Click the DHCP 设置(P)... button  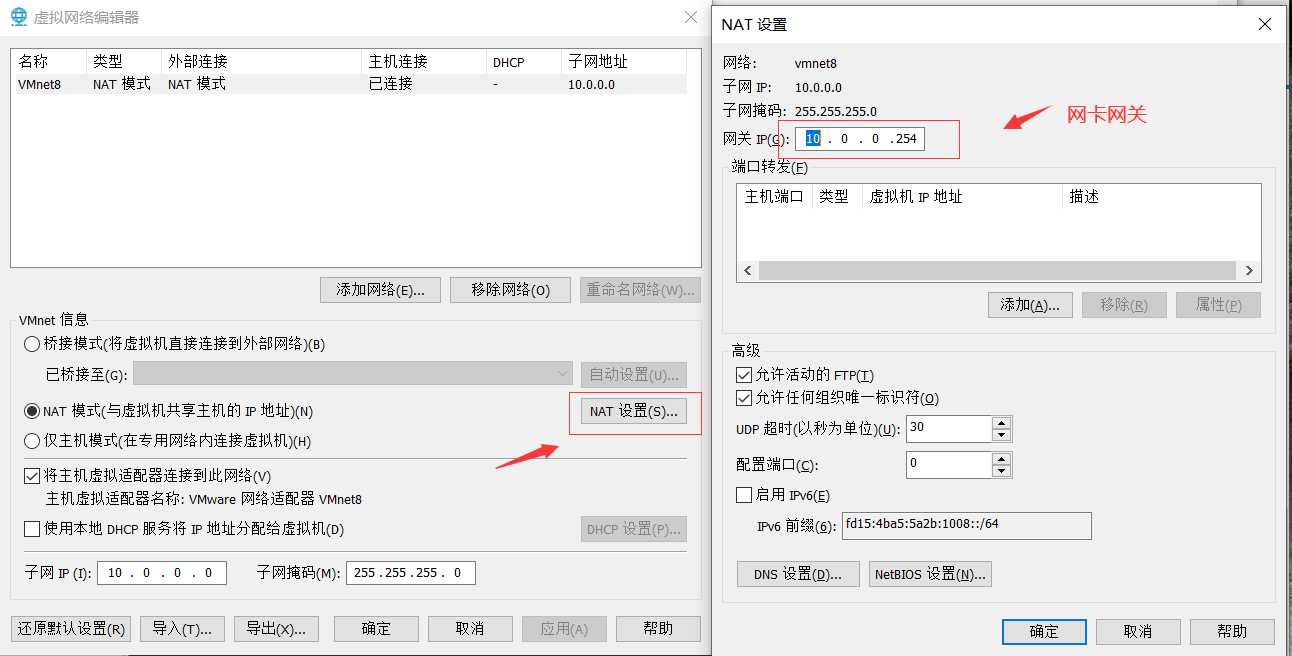634,529
